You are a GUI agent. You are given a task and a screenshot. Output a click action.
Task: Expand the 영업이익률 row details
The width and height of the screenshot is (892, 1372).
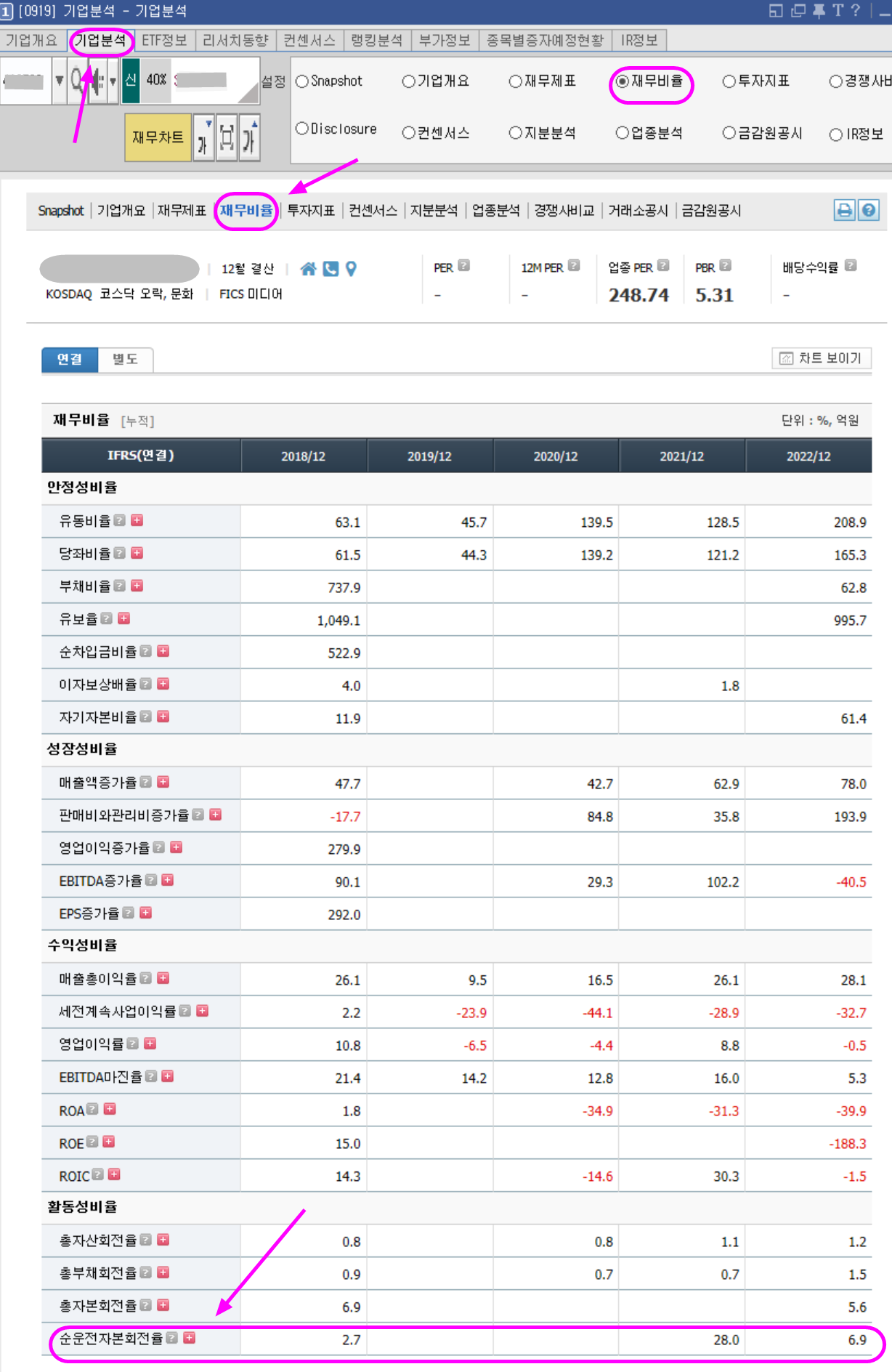click(150, 1044)
